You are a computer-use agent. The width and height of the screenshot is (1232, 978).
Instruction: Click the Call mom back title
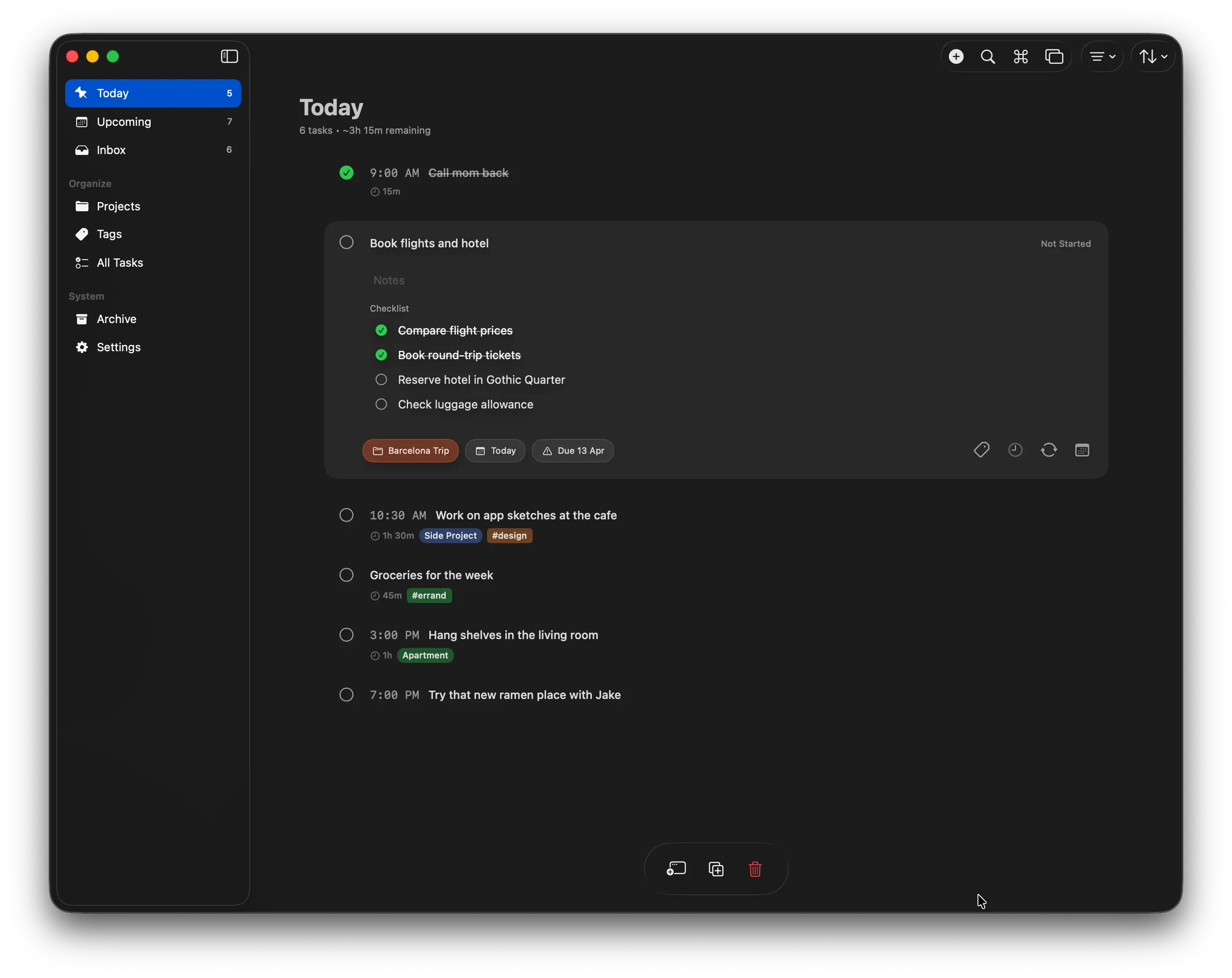[468, 173]
